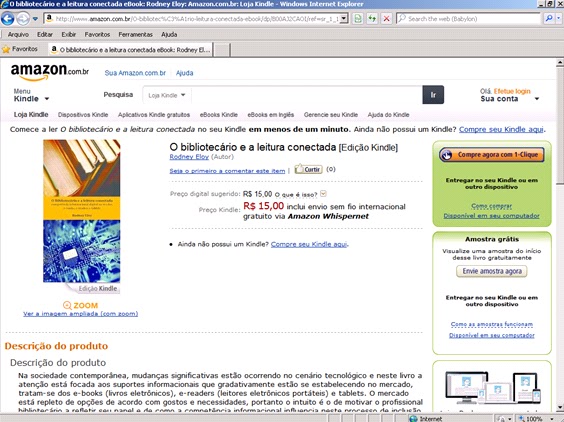Click the red Stop loading icon
This screenshot has width=564, height=422.
(387, 19)
